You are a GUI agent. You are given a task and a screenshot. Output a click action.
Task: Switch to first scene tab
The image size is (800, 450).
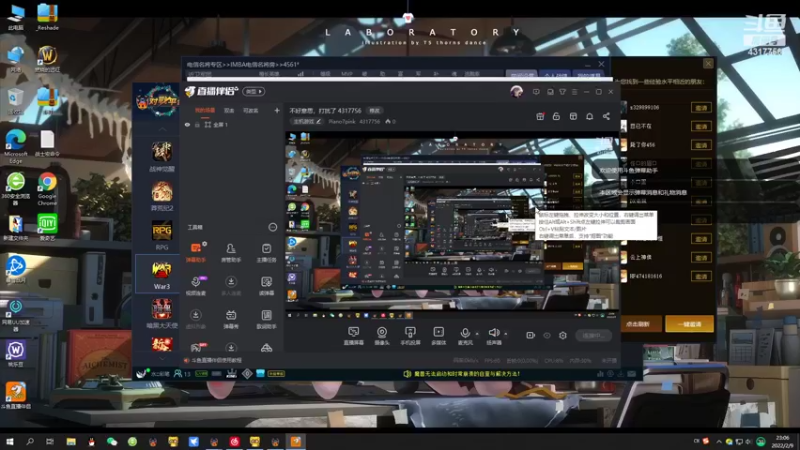pos(205,110)
